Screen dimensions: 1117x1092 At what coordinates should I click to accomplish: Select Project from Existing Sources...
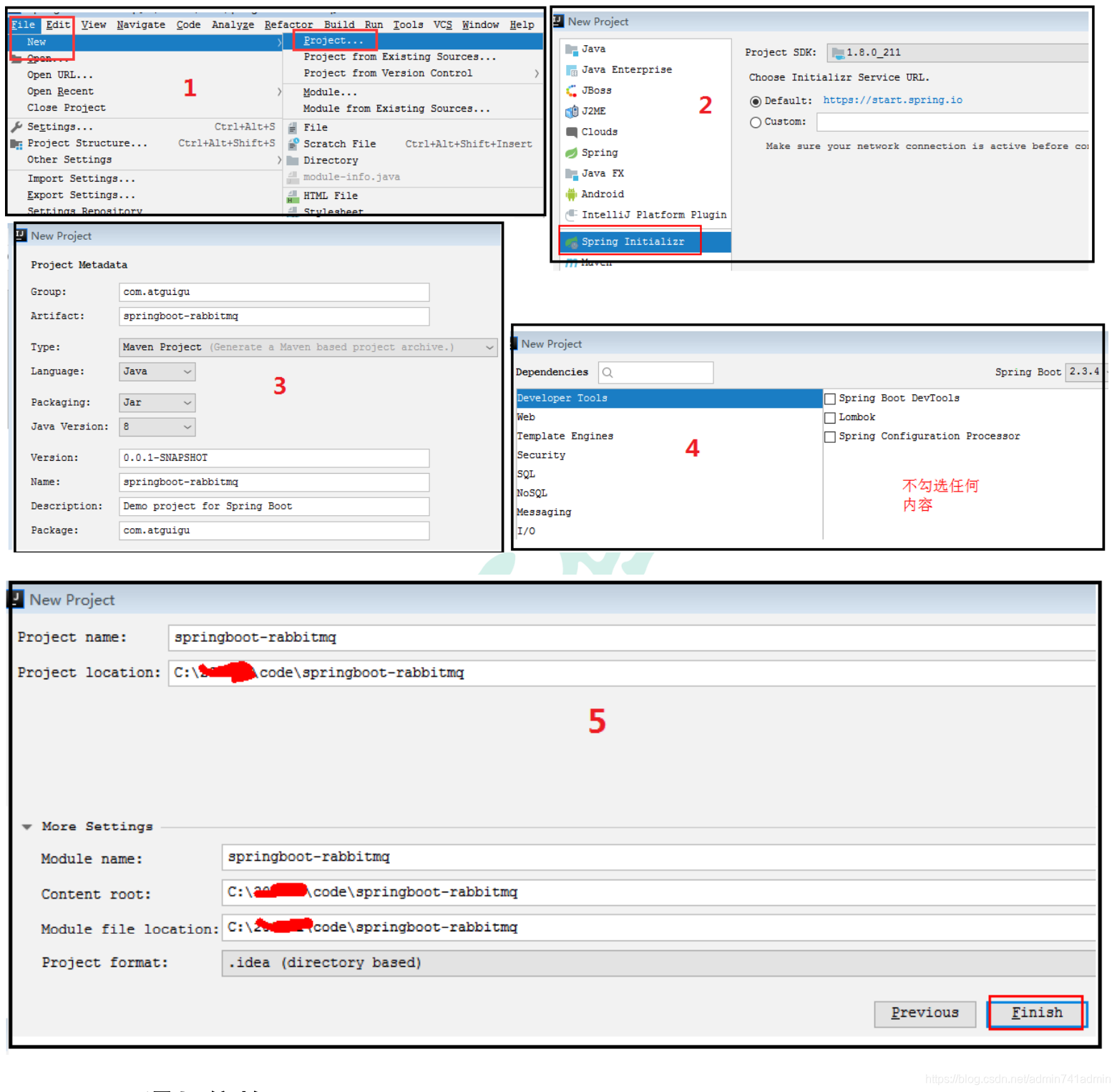pyautogui.click(x=399, y=57)
